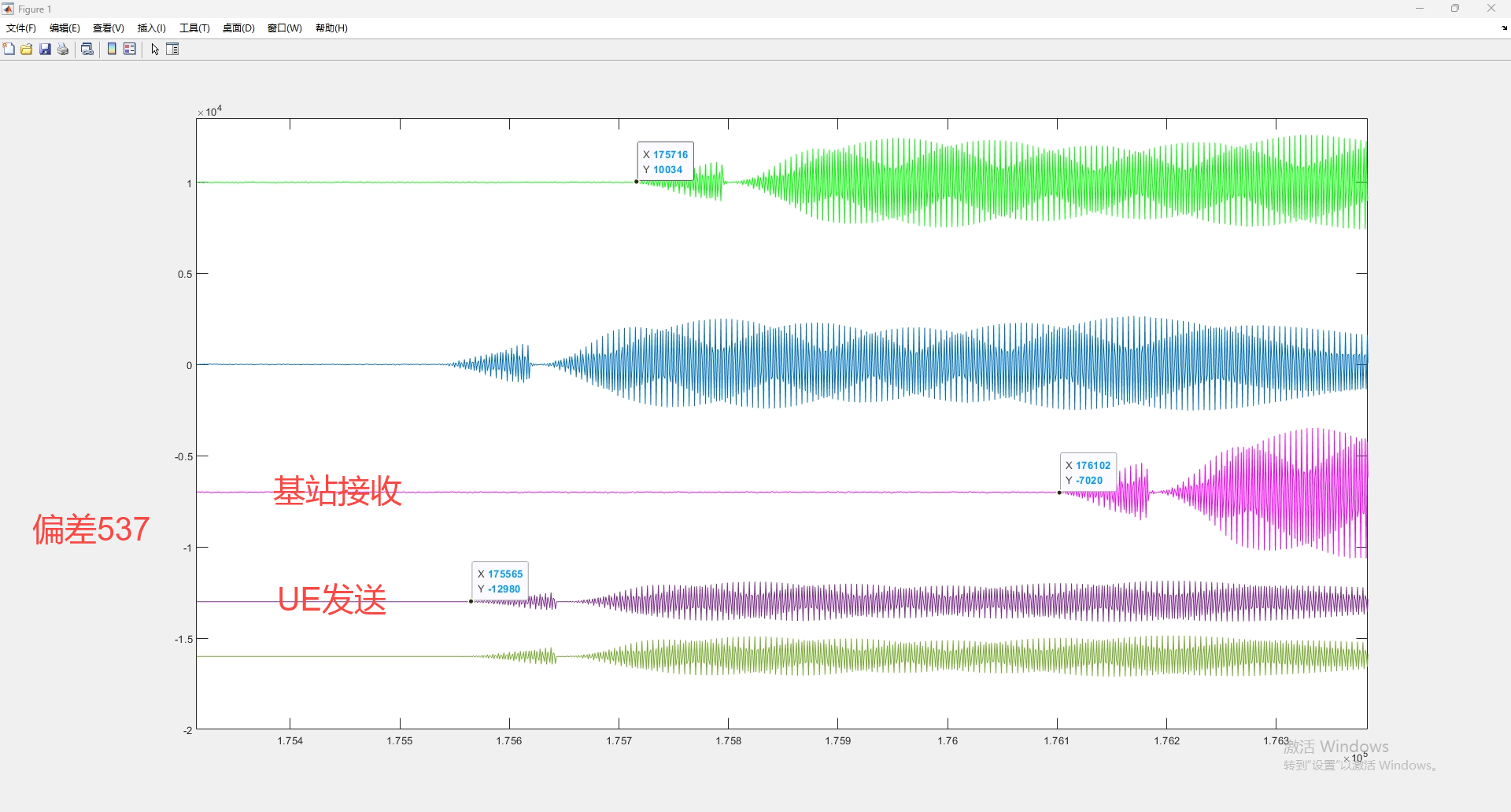The image size is (1511, 812).
Task: Open the Property Inspector panel icon
Action: coord(173,50)
